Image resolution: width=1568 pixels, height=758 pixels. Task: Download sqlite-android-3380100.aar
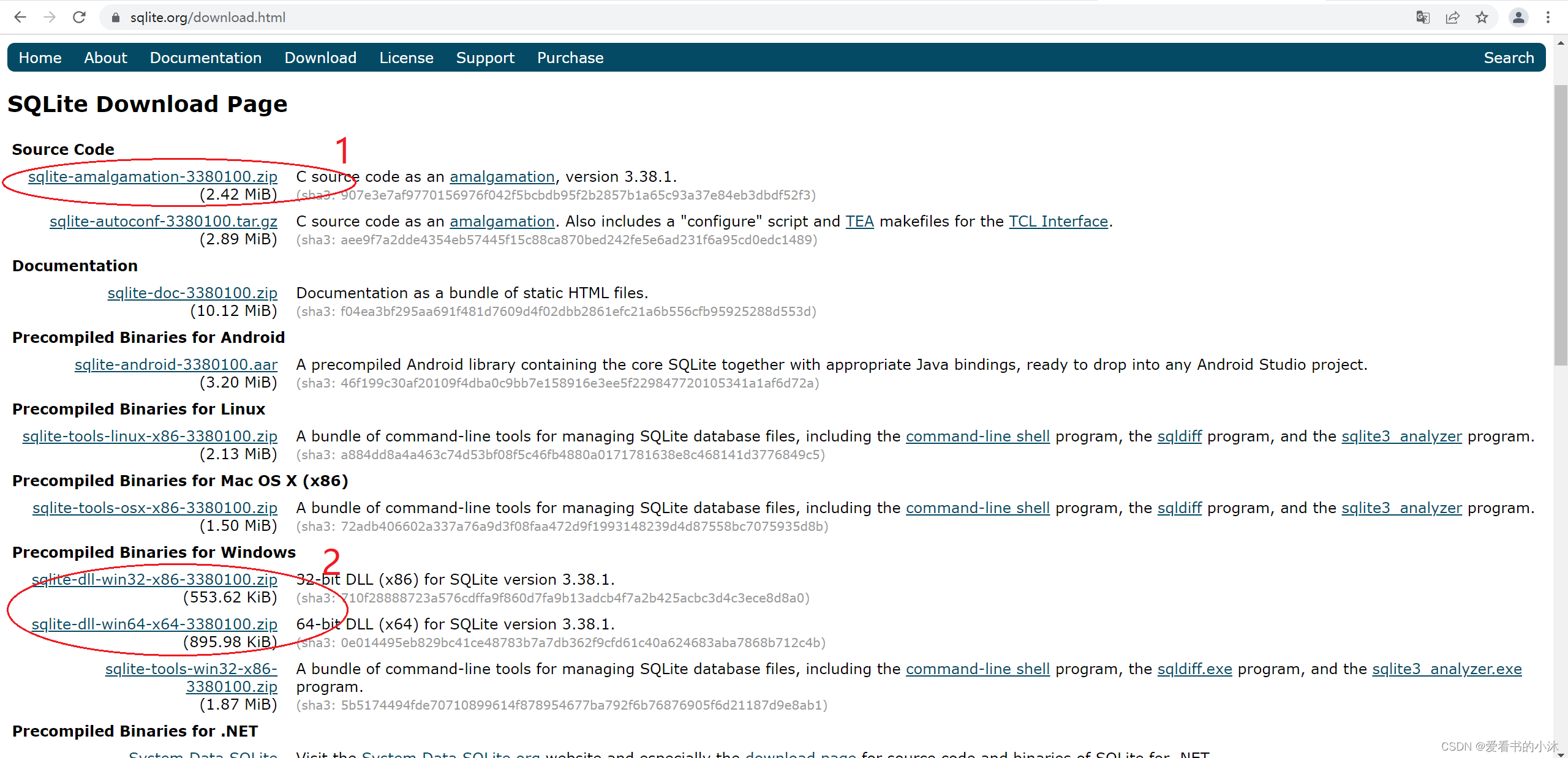click(x=176, y=364)
